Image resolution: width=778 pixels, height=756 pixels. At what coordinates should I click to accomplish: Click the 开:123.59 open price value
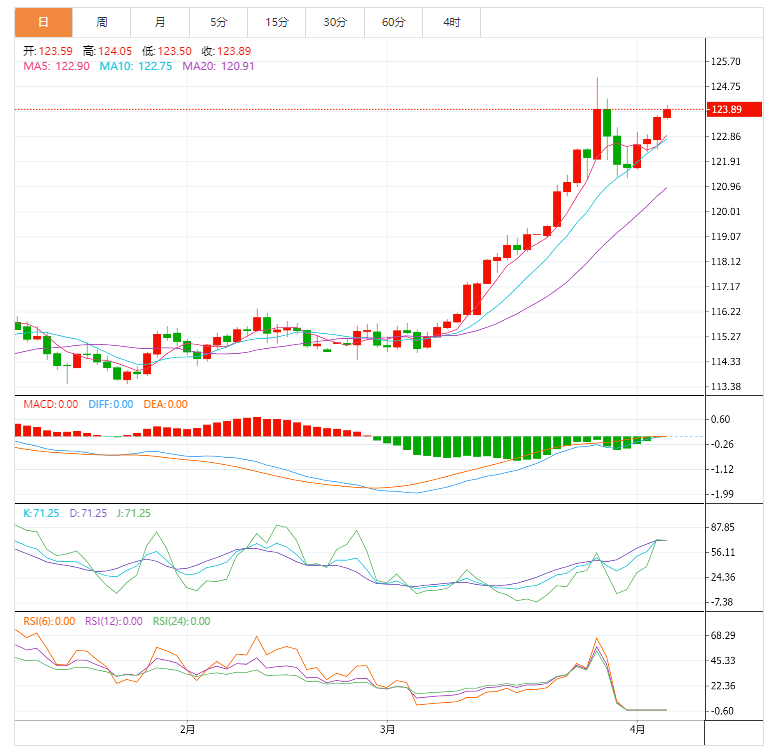[48, 51]
